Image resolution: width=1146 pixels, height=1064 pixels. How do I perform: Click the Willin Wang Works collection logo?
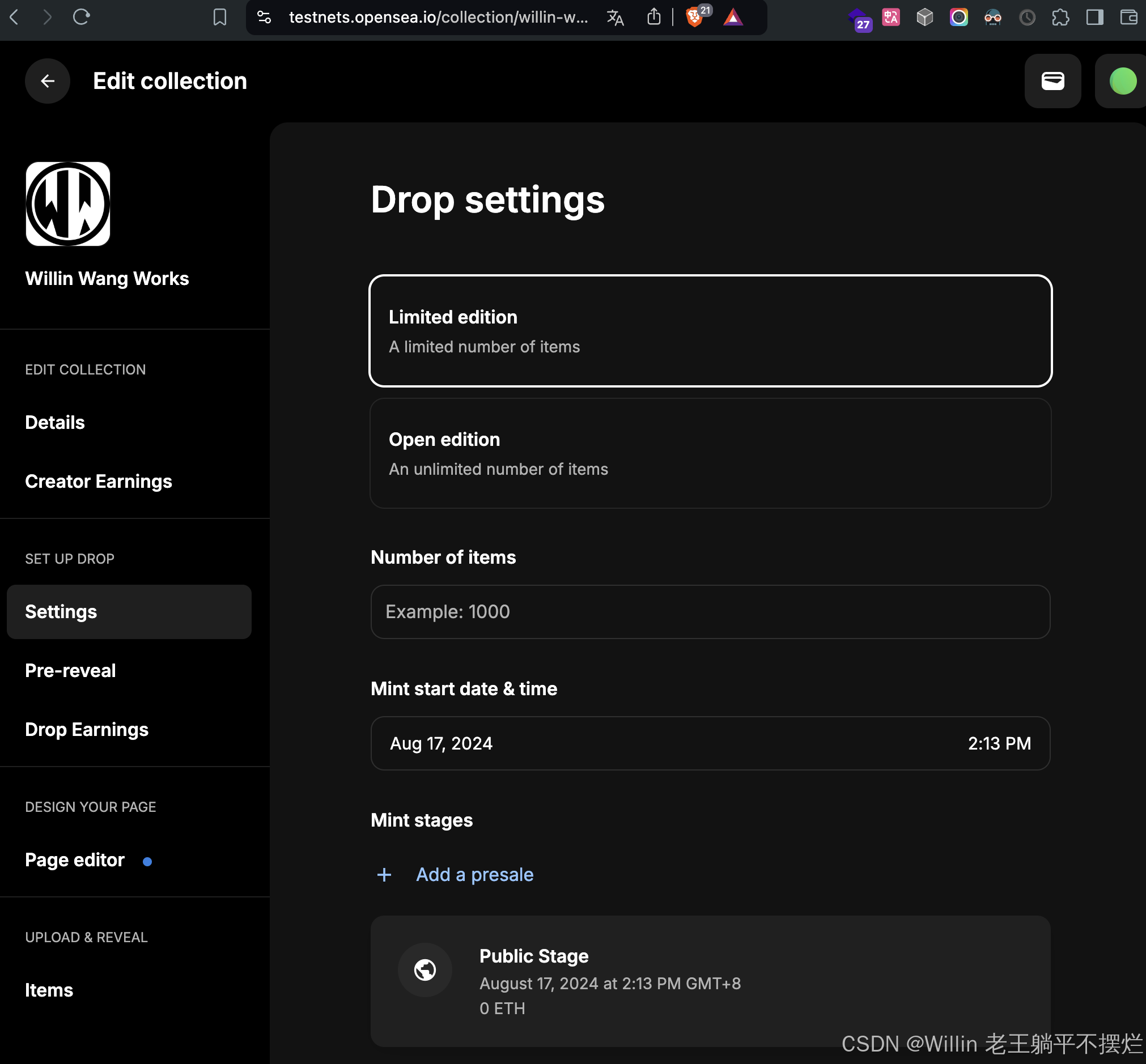pyautogui.click(x=68, y=204)
